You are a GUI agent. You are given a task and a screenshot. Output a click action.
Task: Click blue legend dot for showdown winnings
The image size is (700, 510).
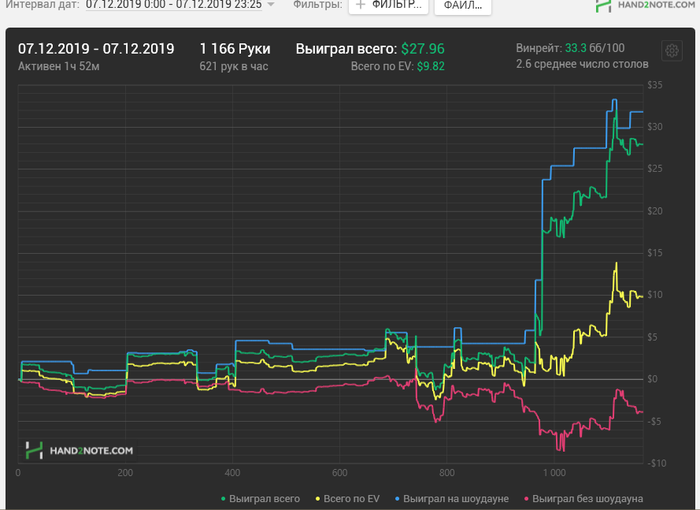[397, 499]
